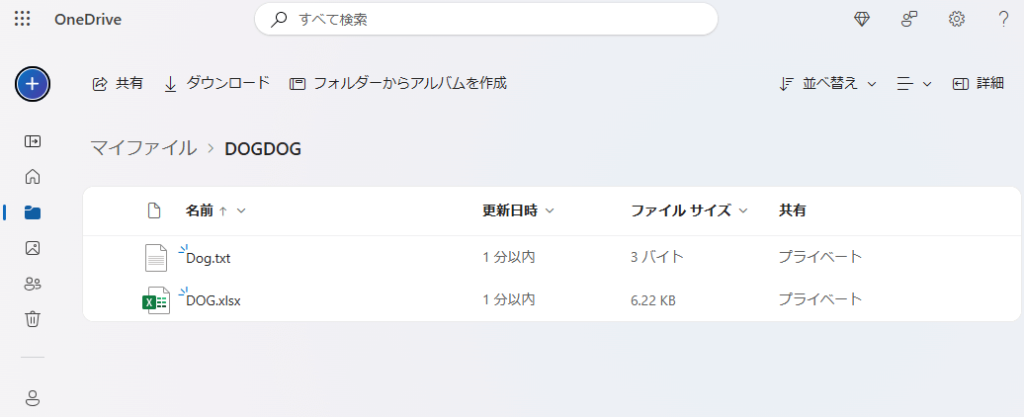Select My files folder icon in sidebar

[32, 212]
